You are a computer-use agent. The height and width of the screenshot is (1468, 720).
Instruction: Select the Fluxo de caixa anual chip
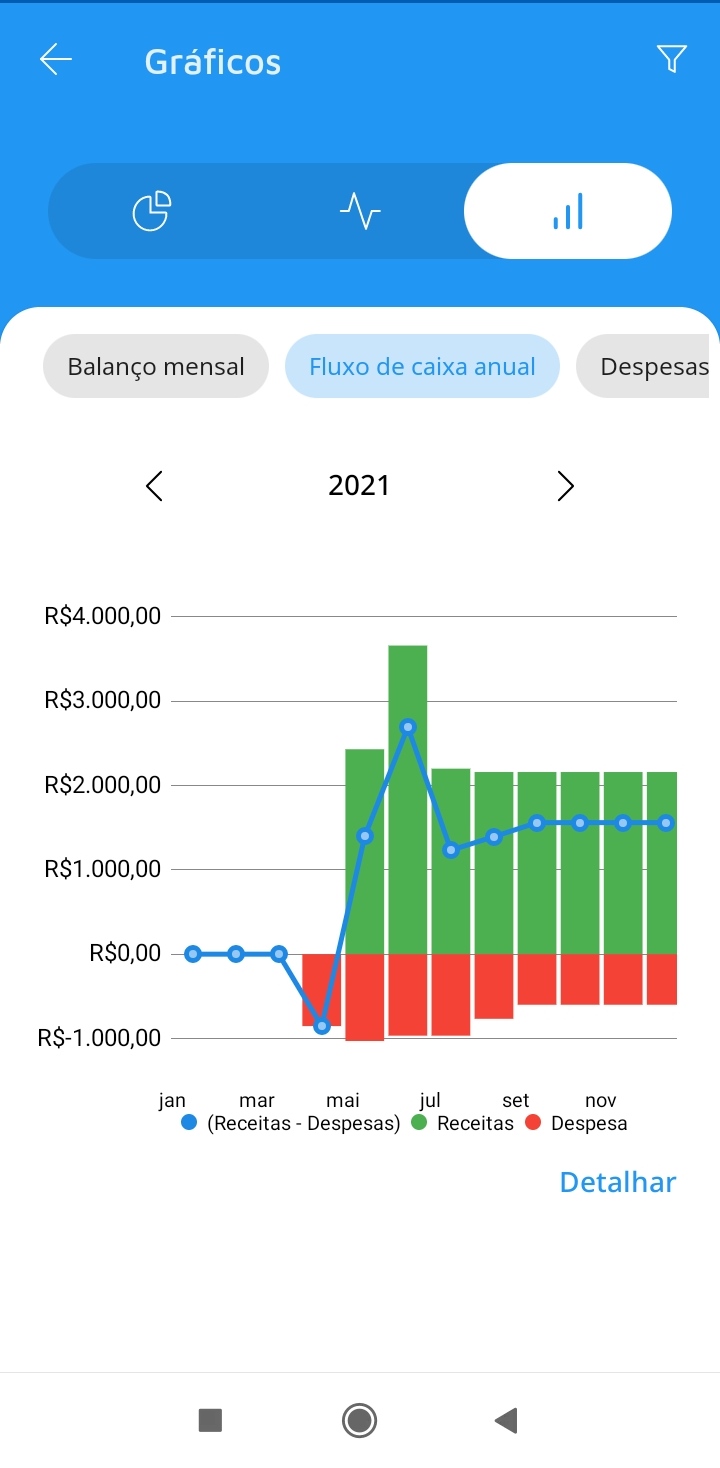(x=422, y=366)
